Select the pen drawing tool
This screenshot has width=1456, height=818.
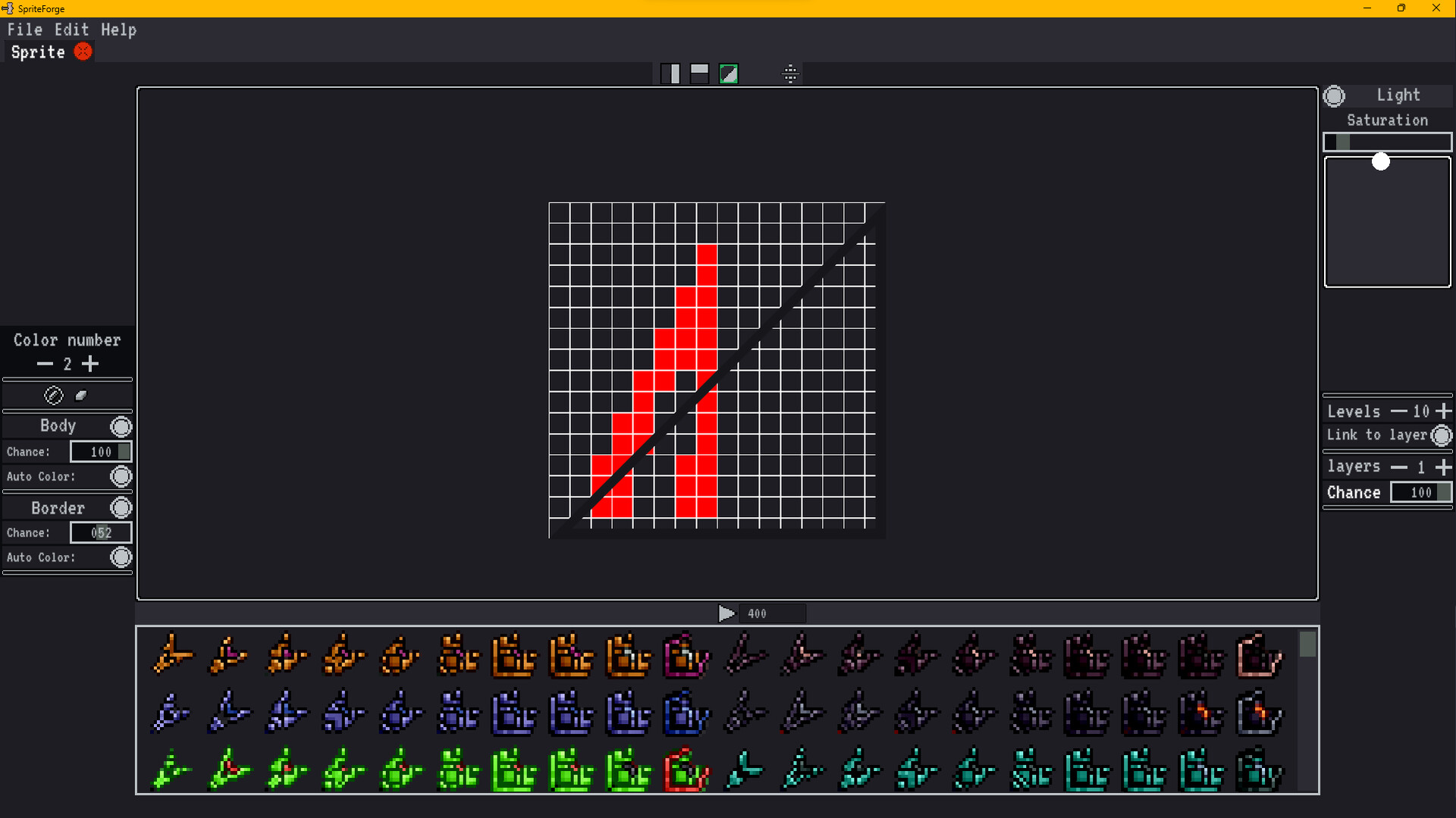click(53, 395)
